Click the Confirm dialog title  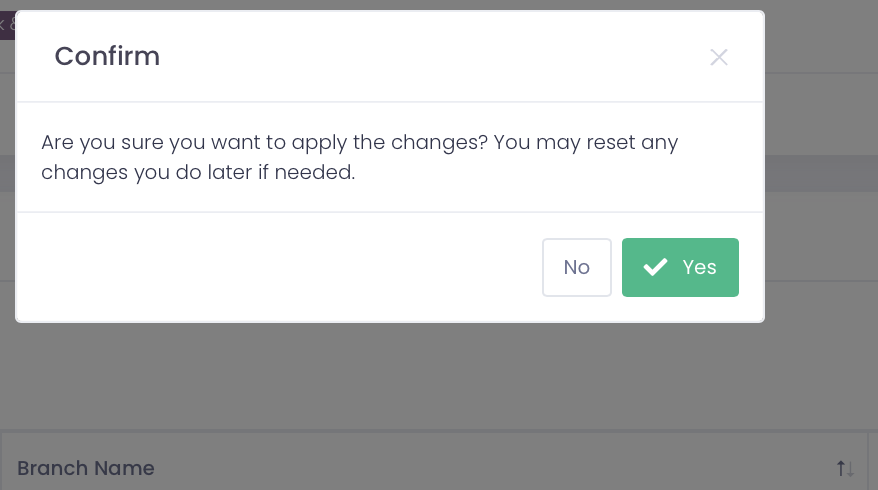pyautogui.click(x=107, y=56)
